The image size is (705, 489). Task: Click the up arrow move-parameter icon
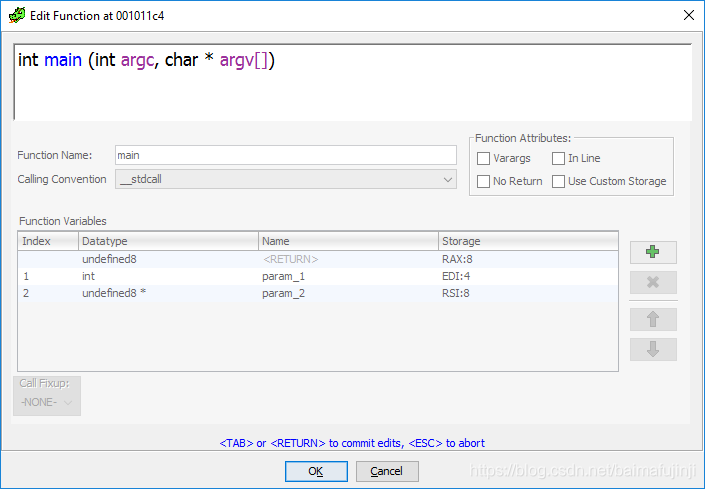(653, 320)
